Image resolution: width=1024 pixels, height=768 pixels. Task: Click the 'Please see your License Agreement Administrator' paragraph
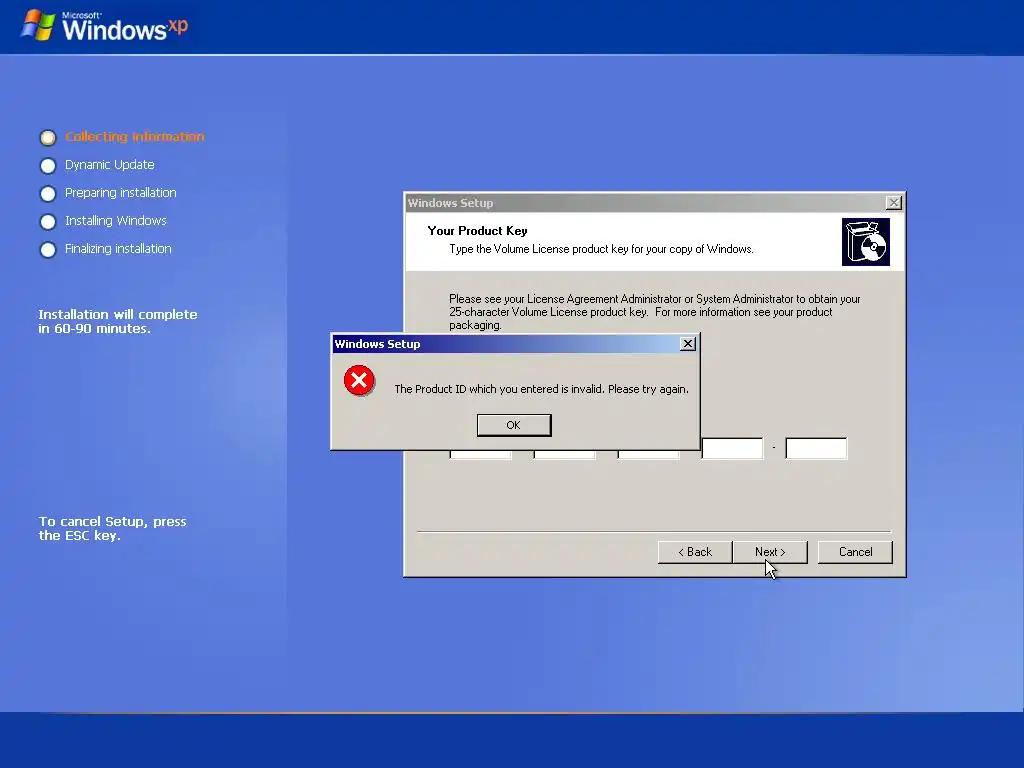pos(654,312)
